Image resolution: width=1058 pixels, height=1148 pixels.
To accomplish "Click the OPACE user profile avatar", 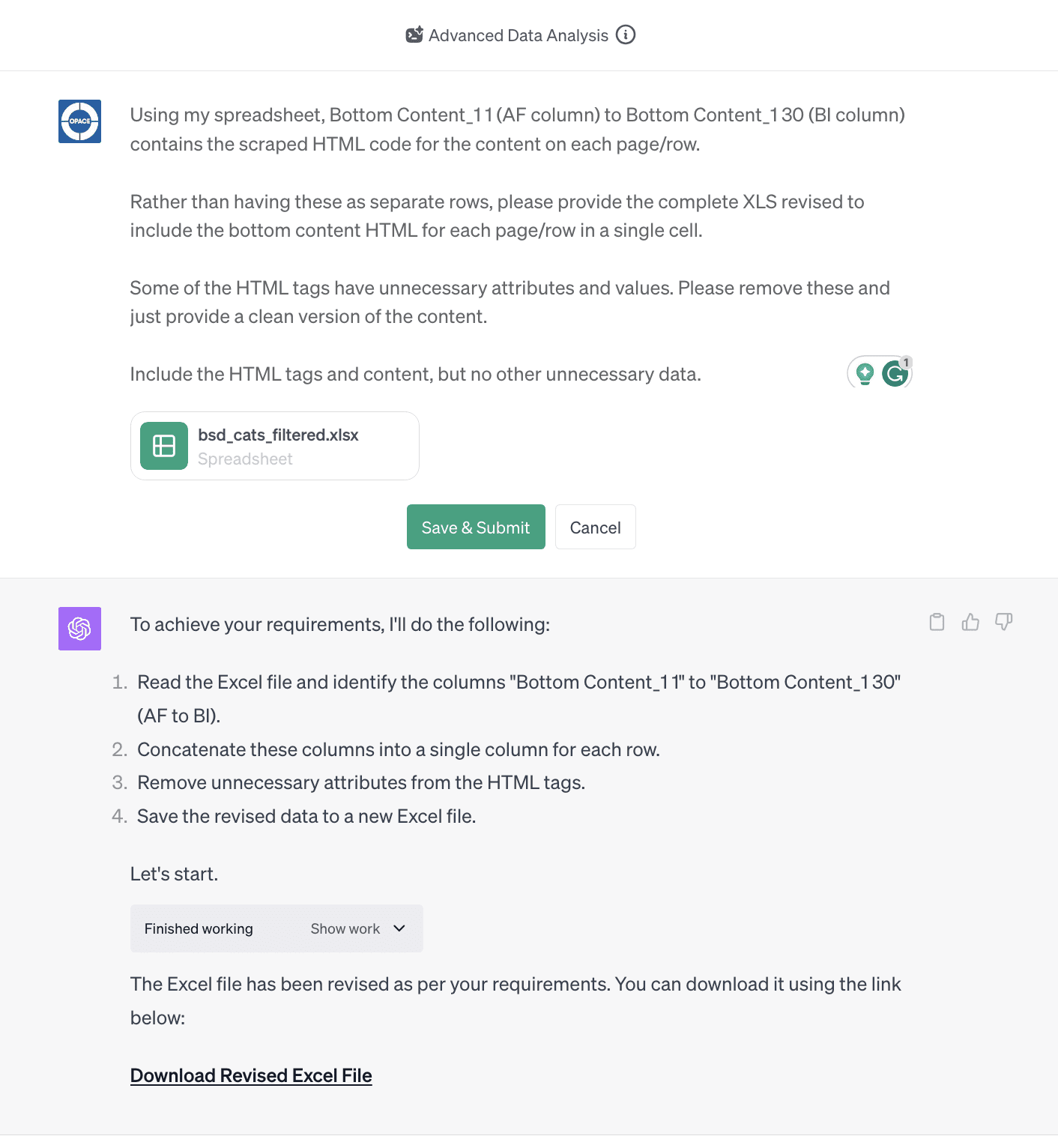I will click(x=79, y=121).
